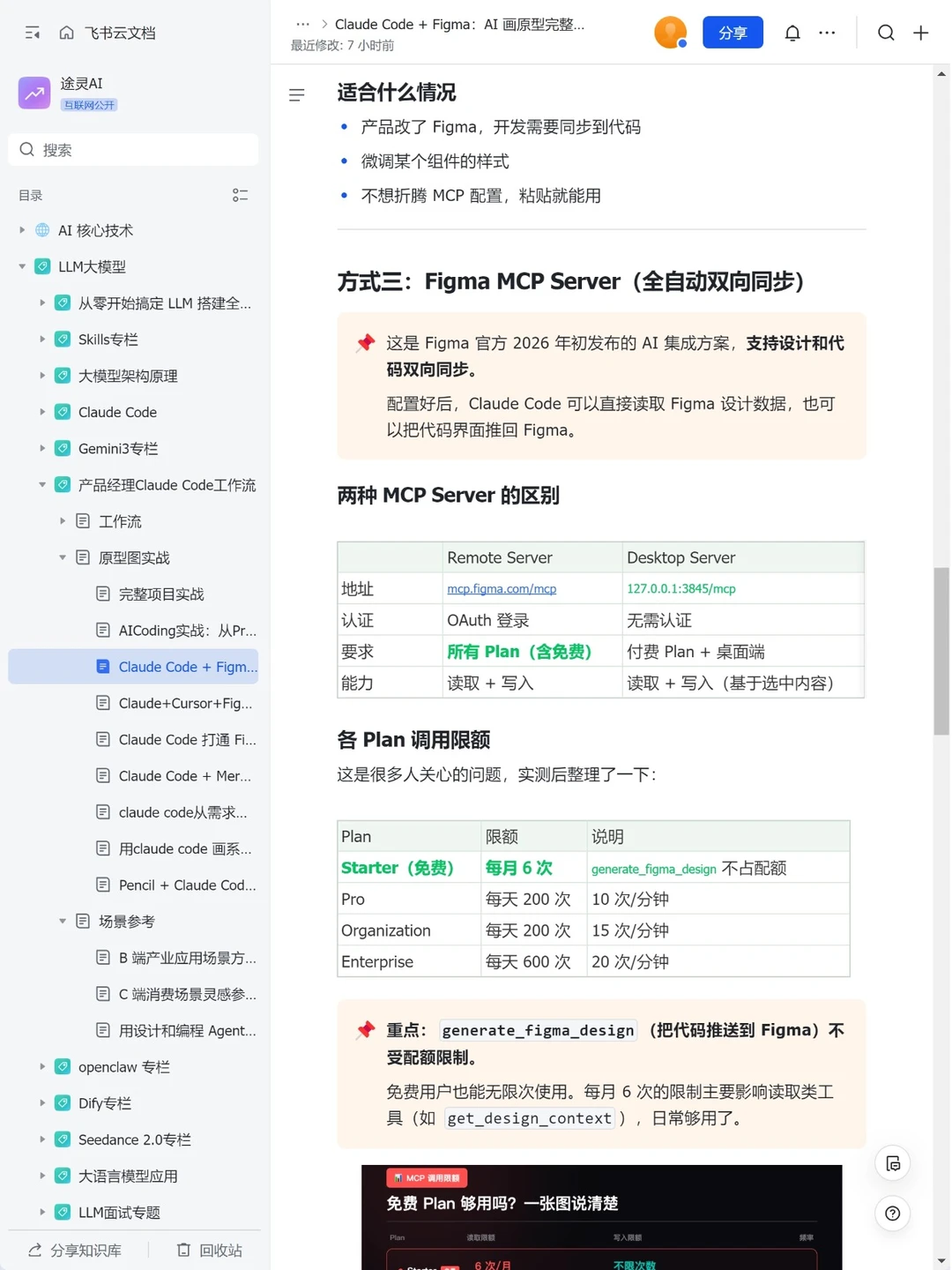Click the directory collapse-all icon next to 目录
Screen dimensions: 952x1270
click(240, 195)
